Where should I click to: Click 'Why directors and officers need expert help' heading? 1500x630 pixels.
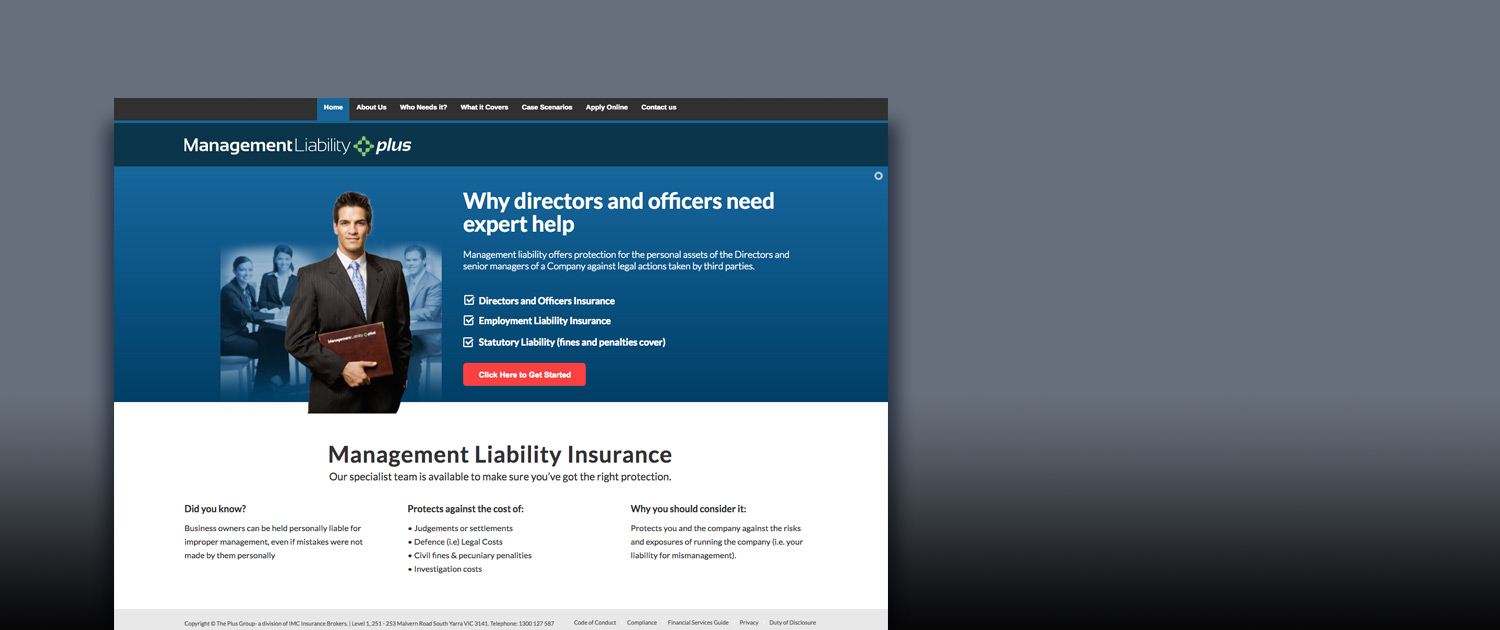[x=618, y=212]
